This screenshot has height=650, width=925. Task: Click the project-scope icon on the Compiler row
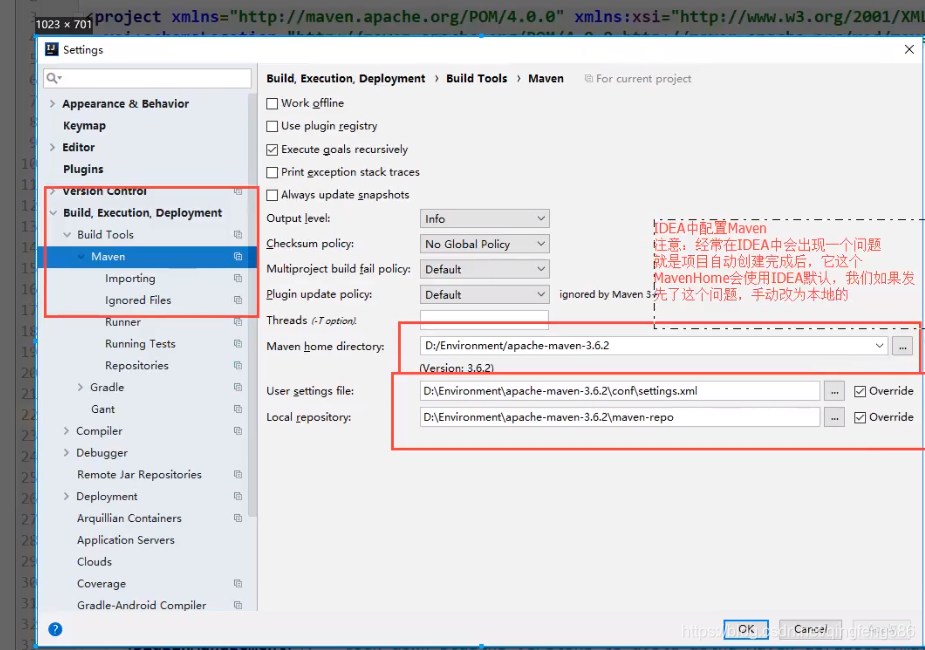[238, 431]
